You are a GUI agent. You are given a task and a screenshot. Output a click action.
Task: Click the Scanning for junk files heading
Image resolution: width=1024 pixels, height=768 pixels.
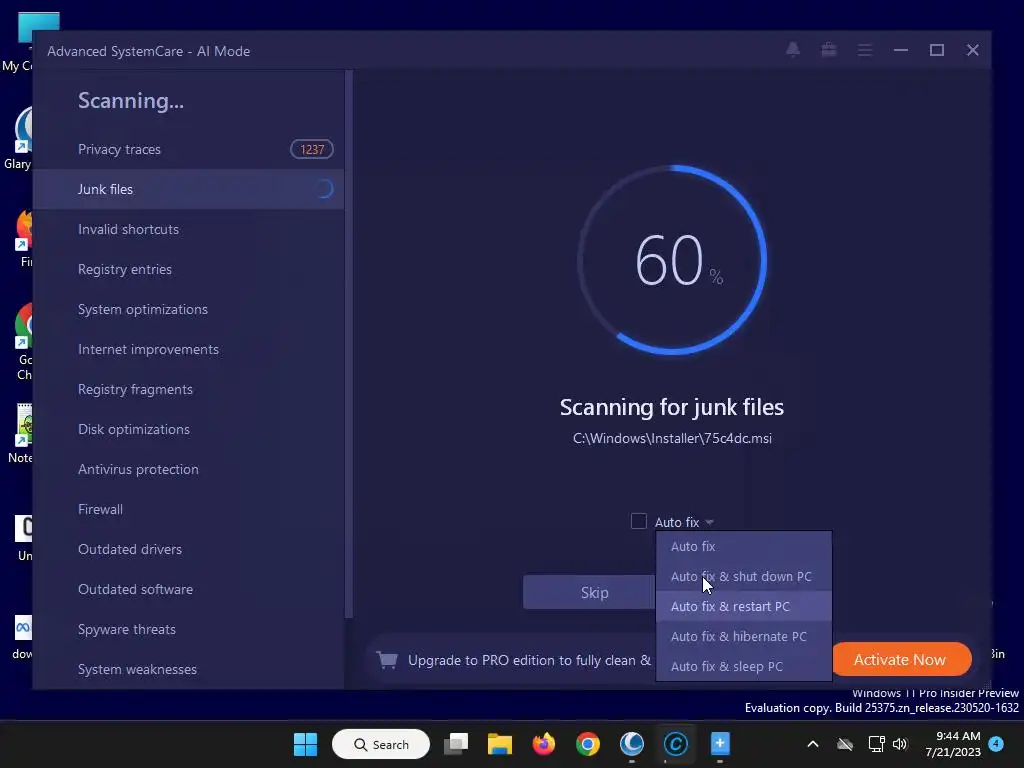click(x=672, y=408)
